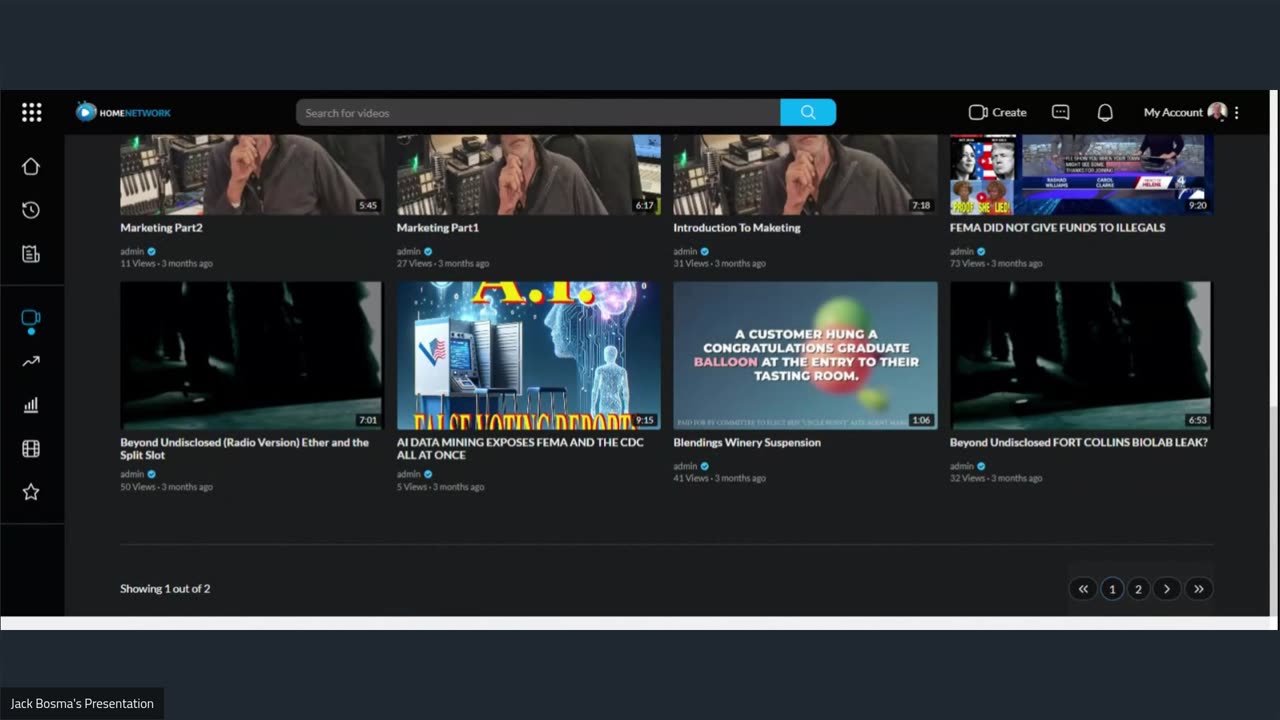Image resolution: width=1280 pixels, height=720 pixels.
Task: Click the Marketing Part1 title
Action: click(437, 228)
